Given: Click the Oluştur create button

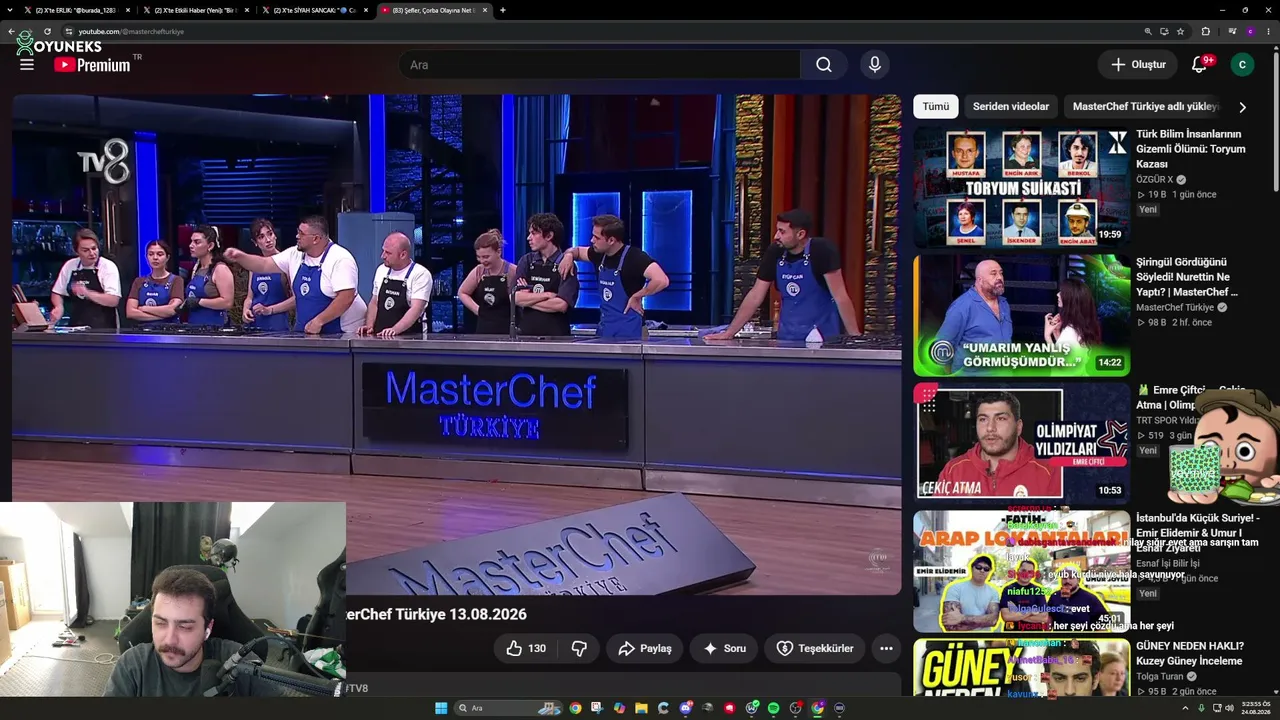Looking at the screenshot, I should [1138, 65].
